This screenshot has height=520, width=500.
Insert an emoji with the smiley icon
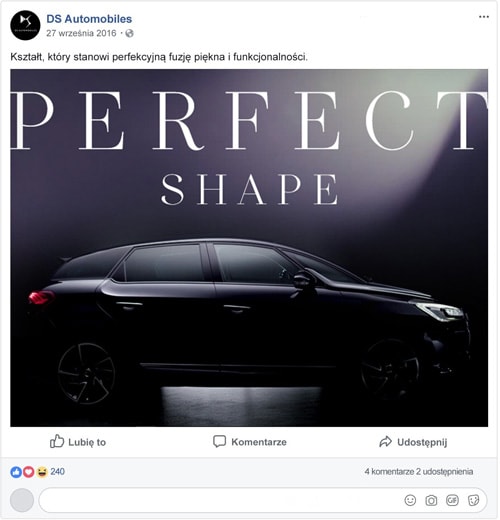tap(410, 500)
